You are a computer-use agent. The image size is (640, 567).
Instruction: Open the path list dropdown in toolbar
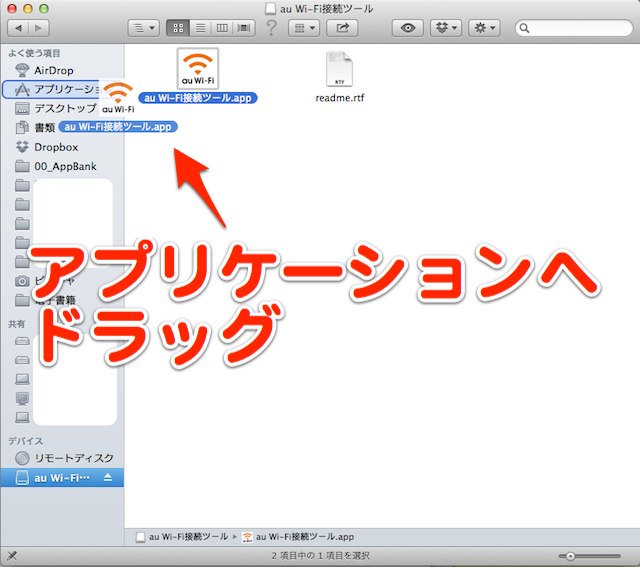tap(144, 28)
